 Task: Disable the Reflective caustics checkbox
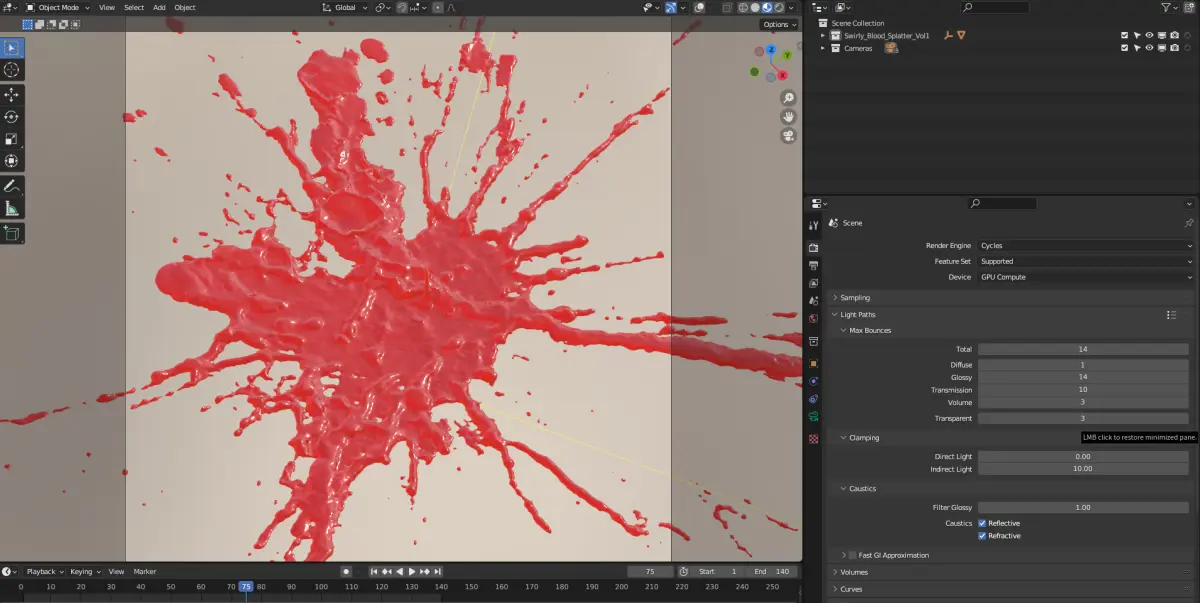[x=982, y=523]
